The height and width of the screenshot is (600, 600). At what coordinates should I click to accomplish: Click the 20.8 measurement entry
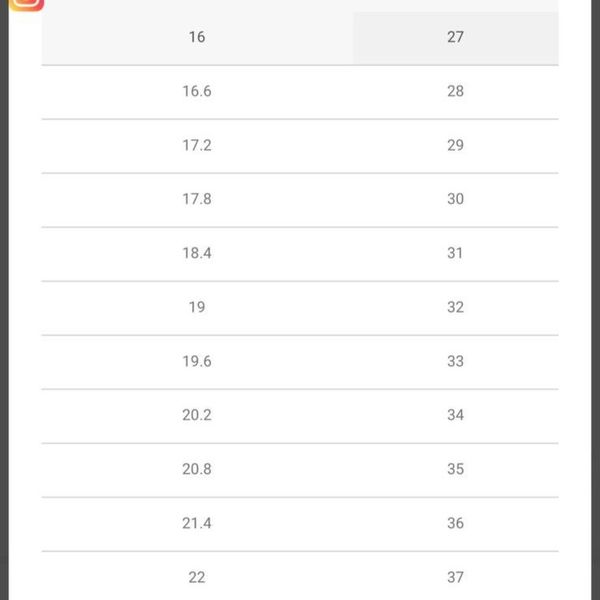[197, 470]
